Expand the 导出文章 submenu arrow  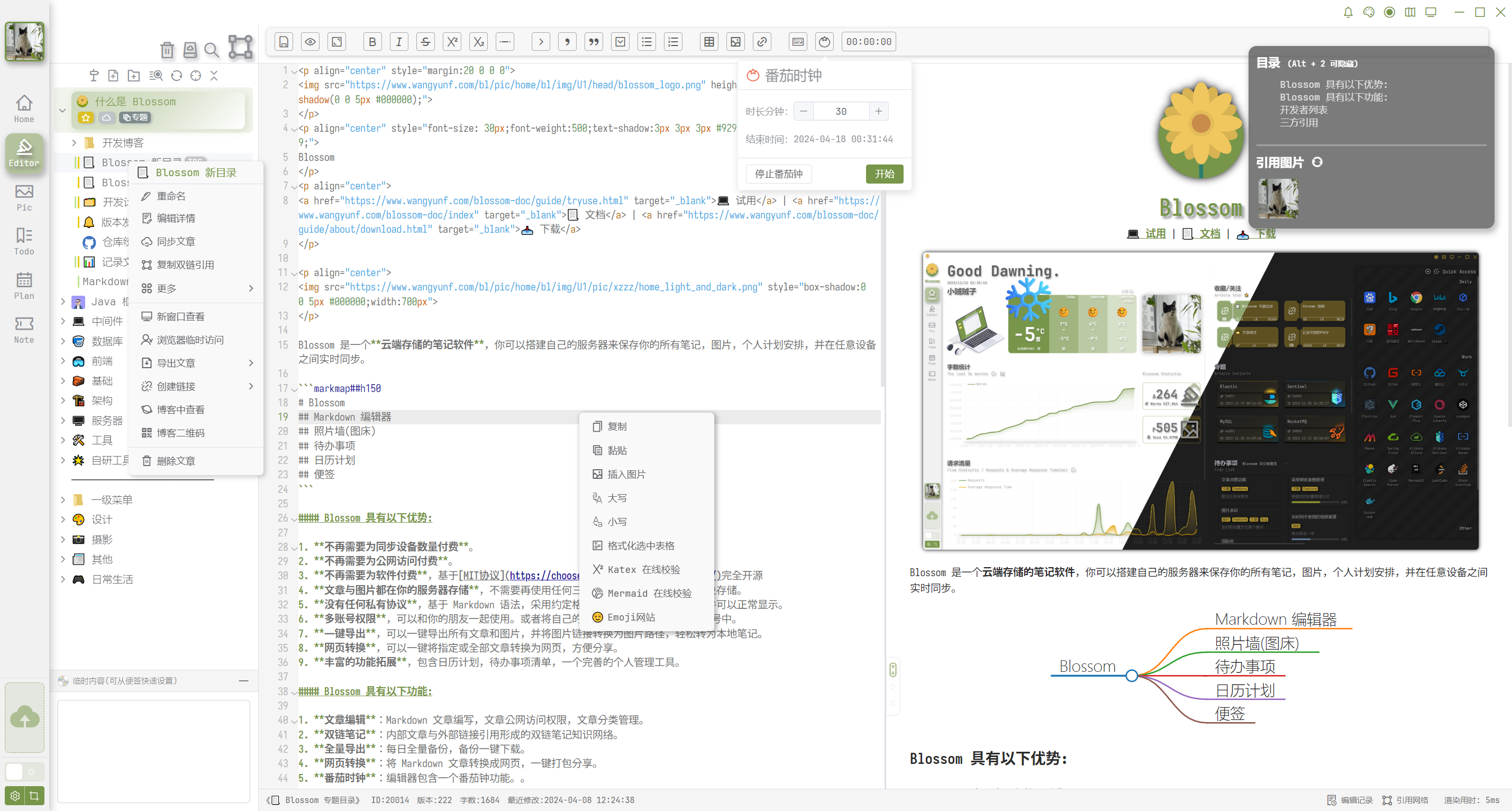pos(251,363)
